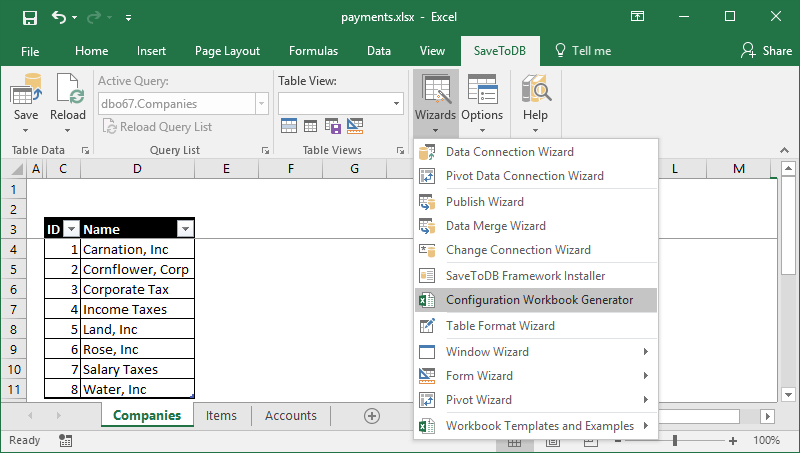The height and width of the screenshot is (453, 800).
Task: Switch to the Home ribbon tab
Action: 91,51
